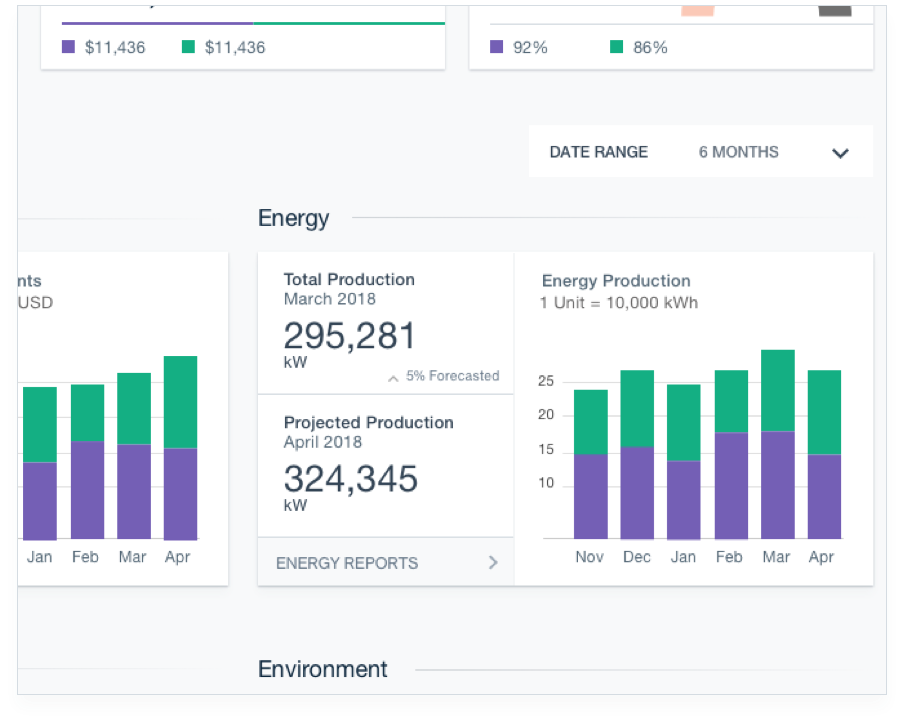Click the Energy Reports right arrow
The image size is (904, 724).
492,563
